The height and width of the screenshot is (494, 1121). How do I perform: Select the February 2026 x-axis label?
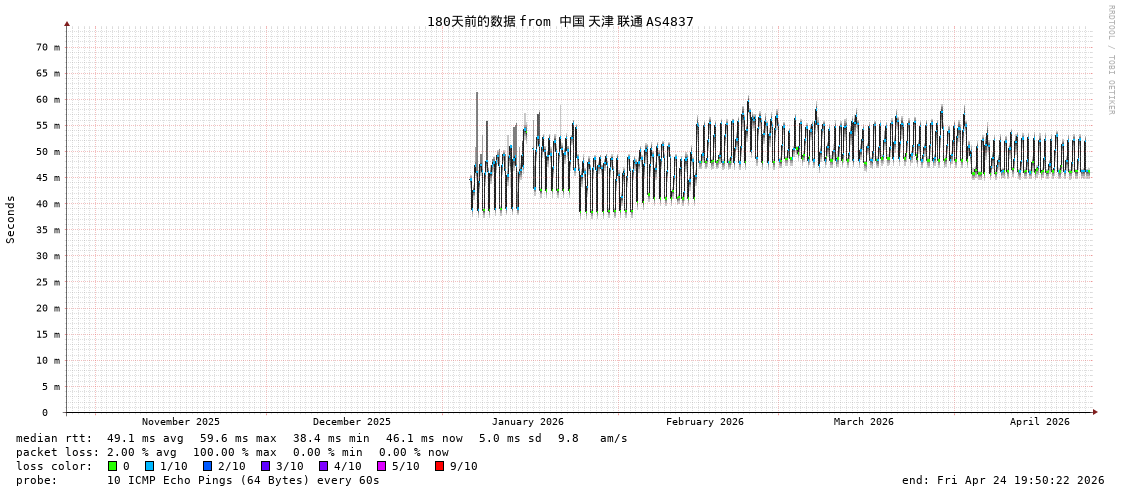(x=705, y=422)
